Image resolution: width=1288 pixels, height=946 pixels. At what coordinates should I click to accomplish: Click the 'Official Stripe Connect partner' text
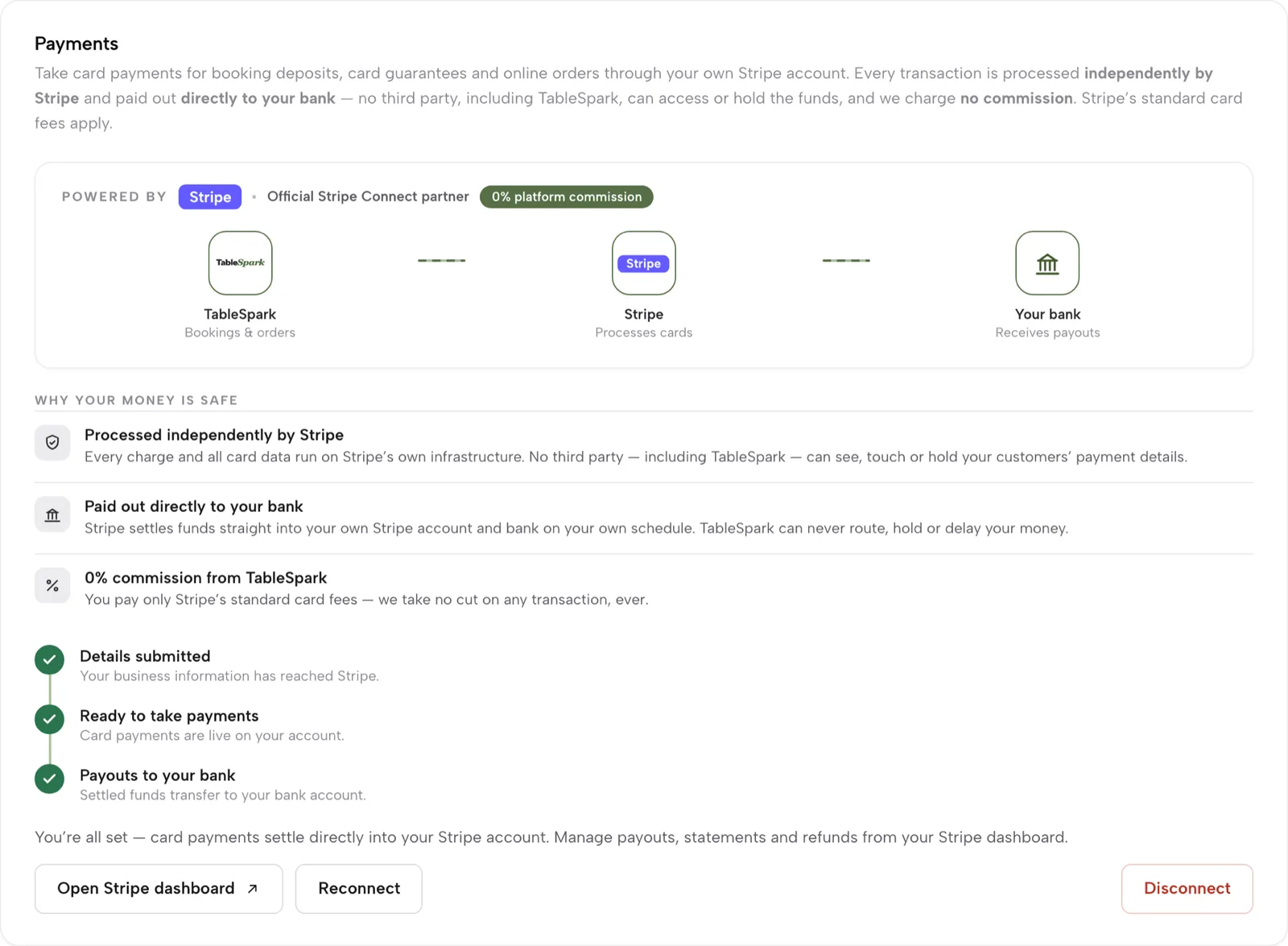click(368, 196)
